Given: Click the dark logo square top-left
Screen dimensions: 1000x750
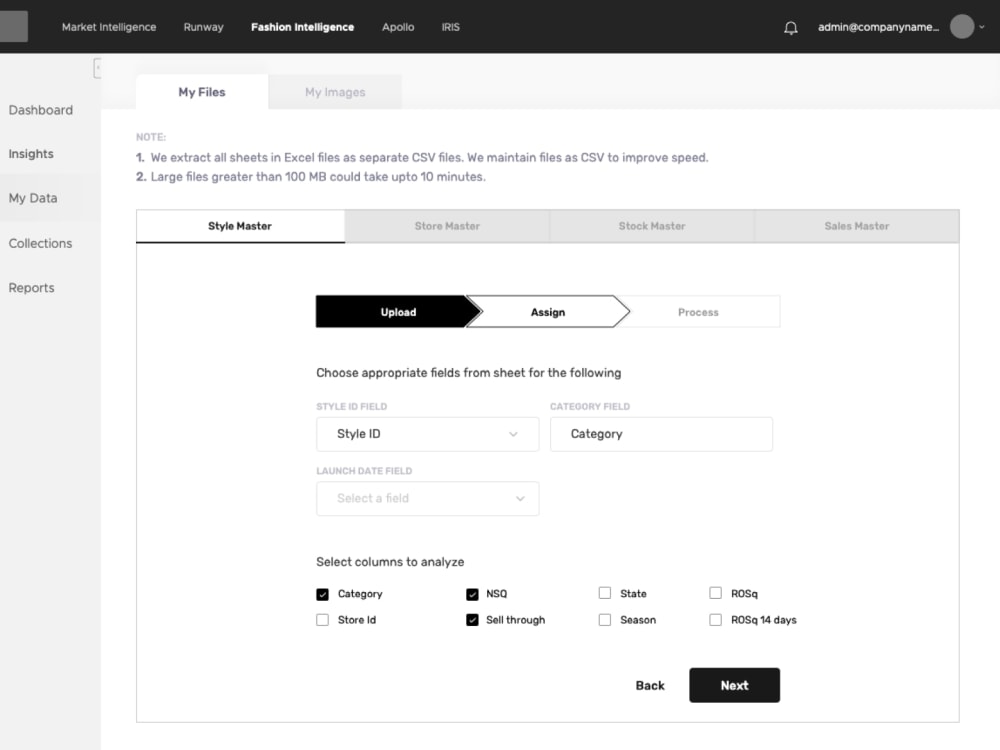Looking at the screenshot, I should point(13,26).
